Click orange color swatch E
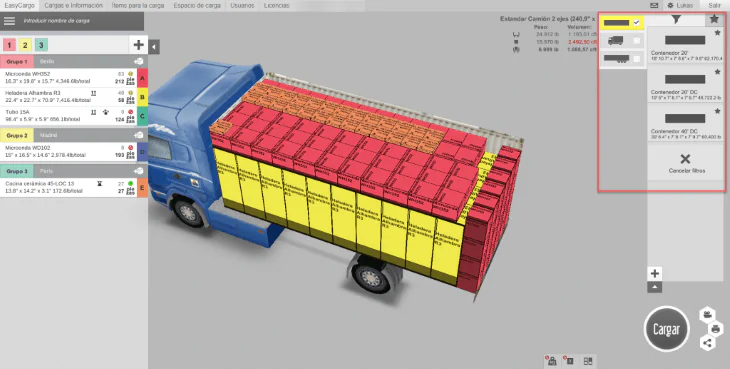Screen dimensions: 730x369 pyautogui.click(x=142, y=188)
